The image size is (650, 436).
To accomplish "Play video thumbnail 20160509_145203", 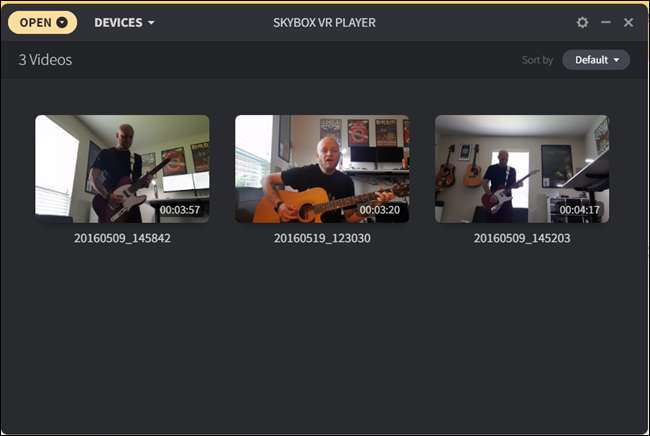I will 522,169.
